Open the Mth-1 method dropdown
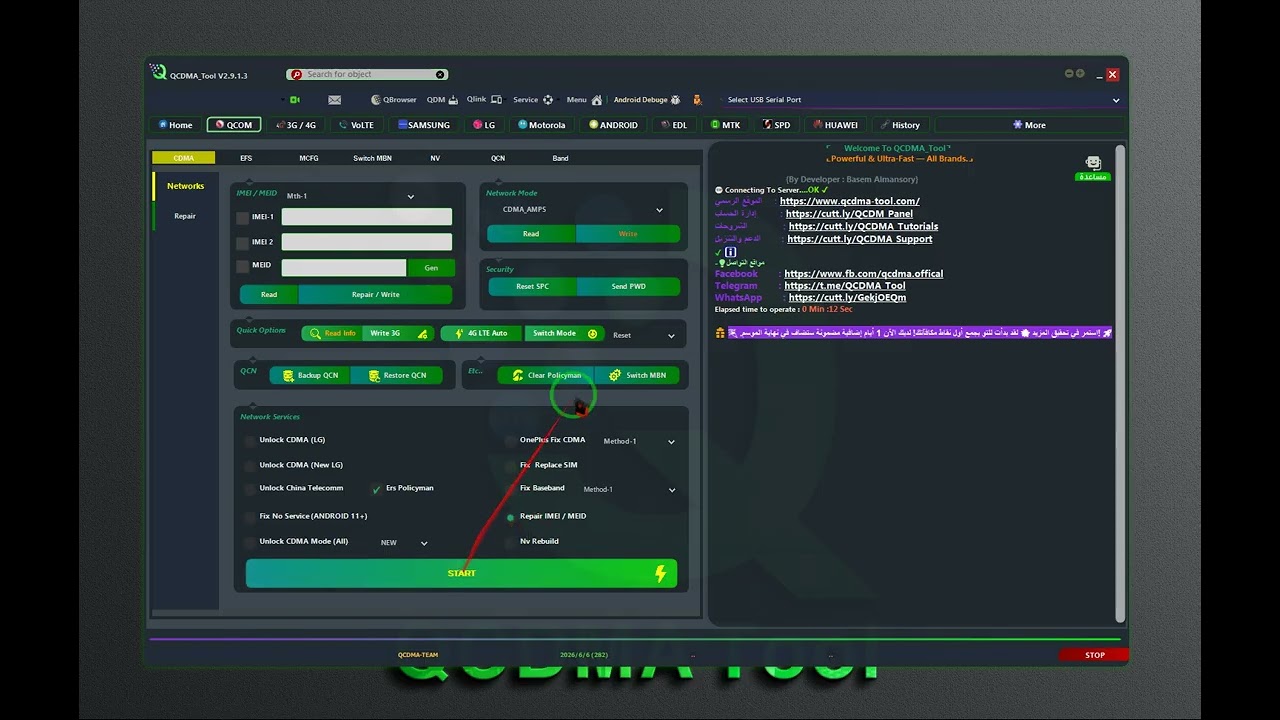The width and height of the screenshot is (1280, 720). tap(350, 196)
